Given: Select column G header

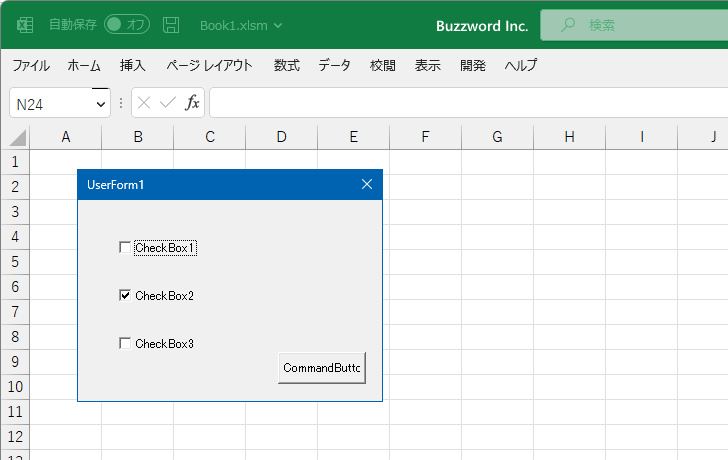Looking at the screenshot, I should click(497, 137).
